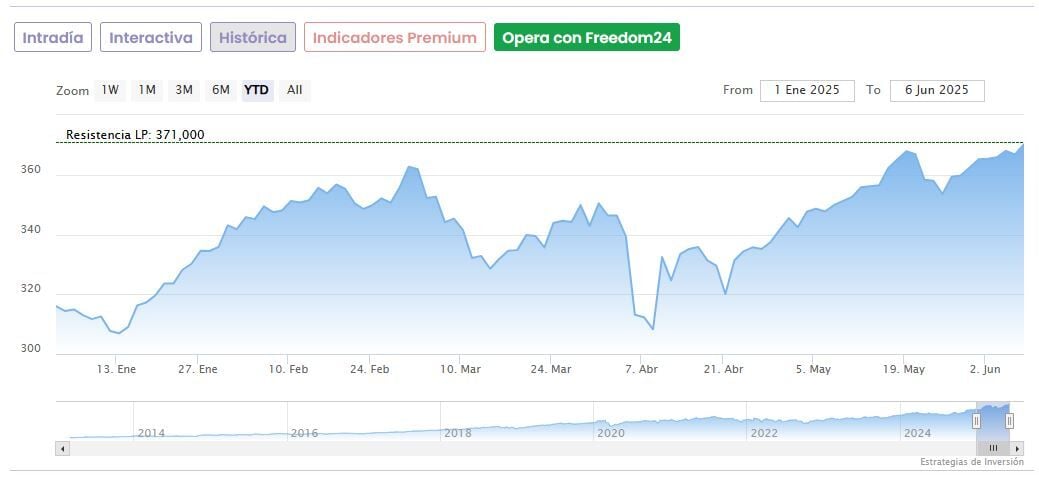This screenshot has height=478, width=1039.
Task: Switch to the Interactiva chart tab
Action: [x=151, y=38]
